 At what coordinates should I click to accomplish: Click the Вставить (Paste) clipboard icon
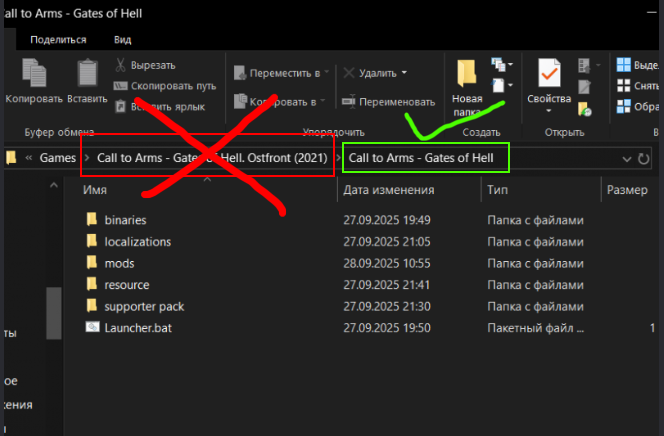(87, 75)
